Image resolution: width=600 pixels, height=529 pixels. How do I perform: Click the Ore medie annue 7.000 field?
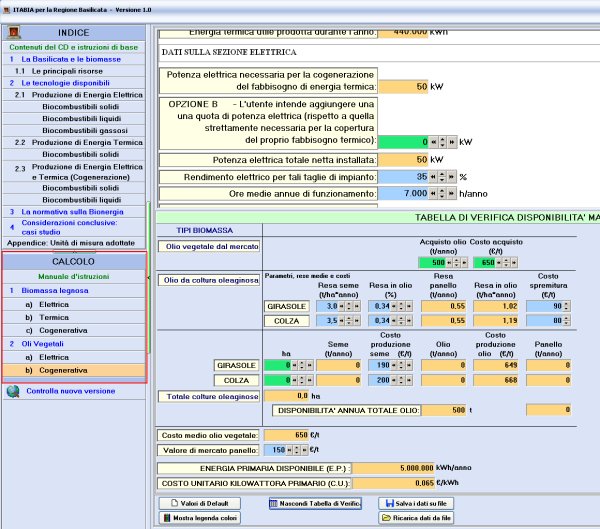[403, 194]
